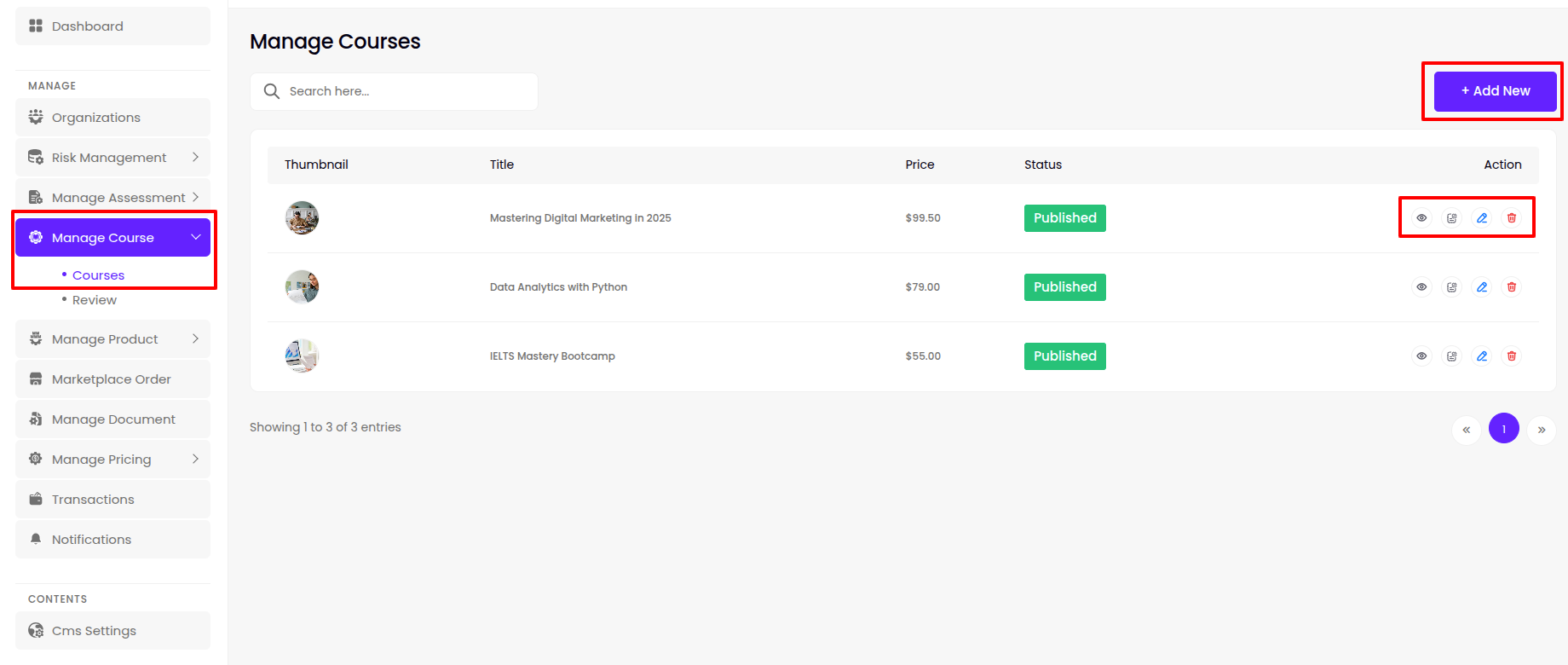1568x665 pixels.
Task: Delete the Mastering Digital Marketing course
Action: [x=1512, y=218]
